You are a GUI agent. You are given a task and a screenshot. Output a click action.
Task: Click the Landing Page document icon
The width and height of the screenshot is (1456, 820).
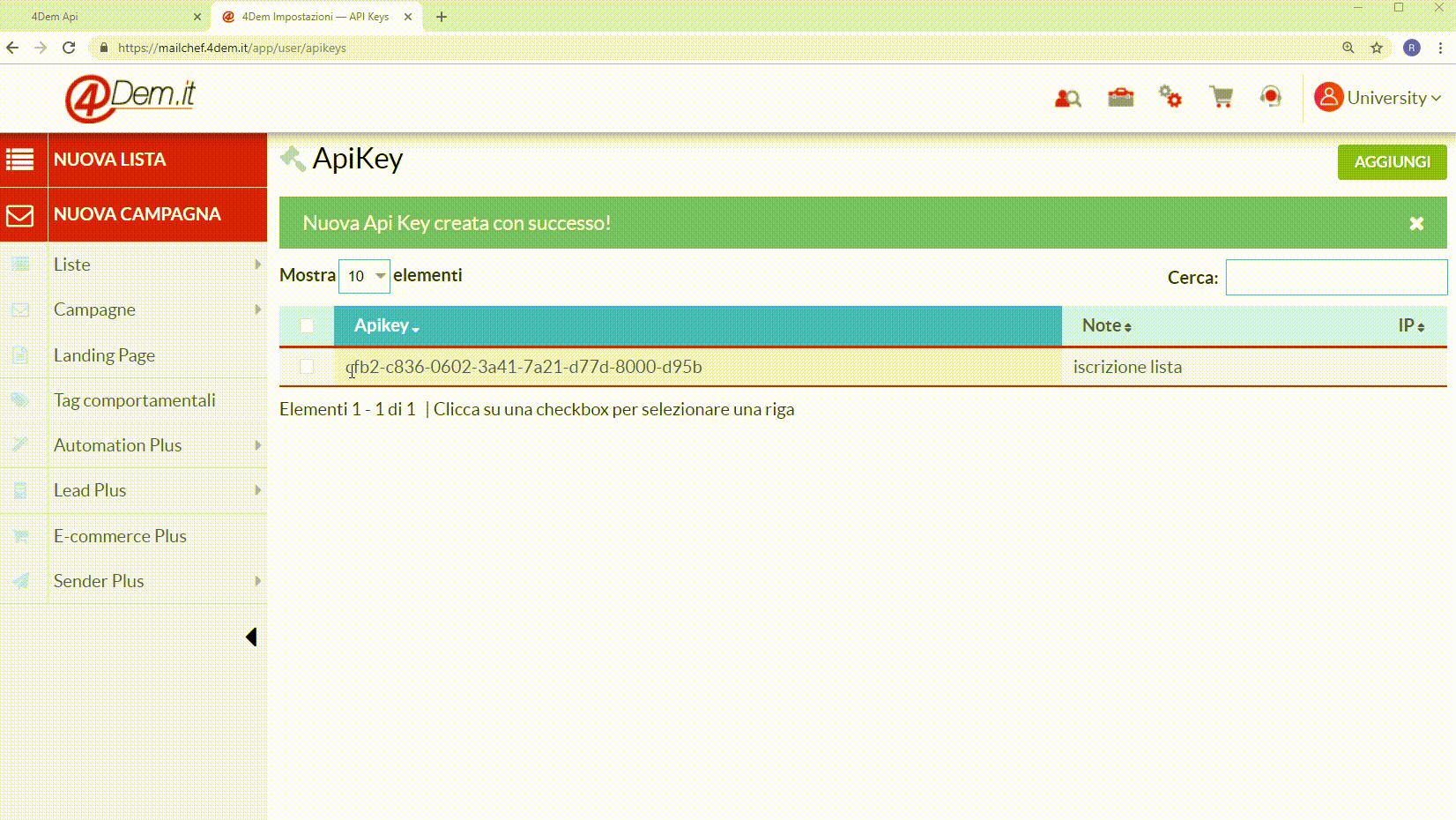pyautogui.click(x=20, y=355)
